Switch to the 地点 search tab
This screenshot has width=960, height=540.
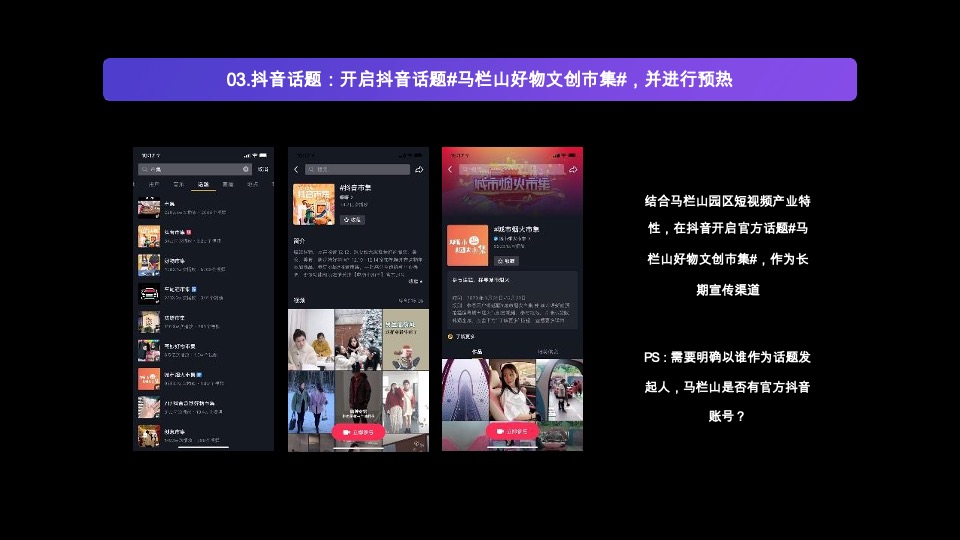click(x=252, y=184)
